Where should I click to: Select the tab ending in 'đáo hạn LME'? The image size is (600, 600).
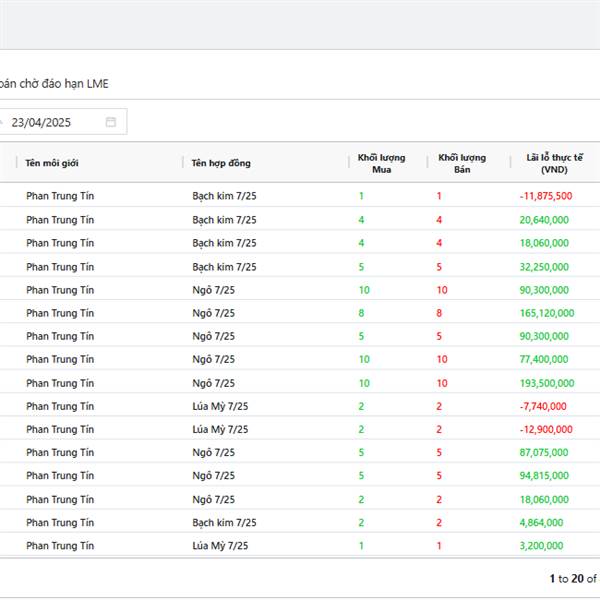coord(54,83)
